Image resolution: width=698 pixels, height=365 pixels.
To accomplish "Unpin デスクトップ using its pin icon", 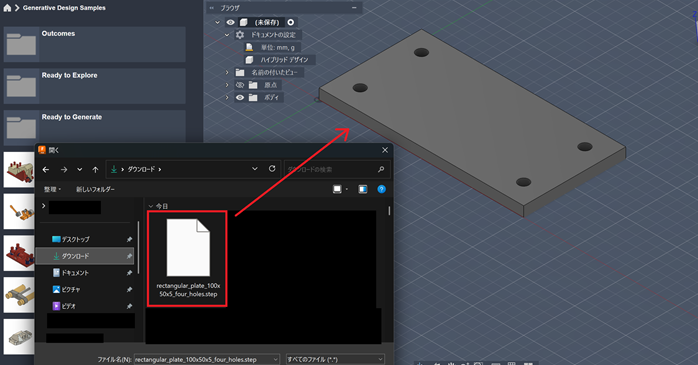I will tap(129, 239).
